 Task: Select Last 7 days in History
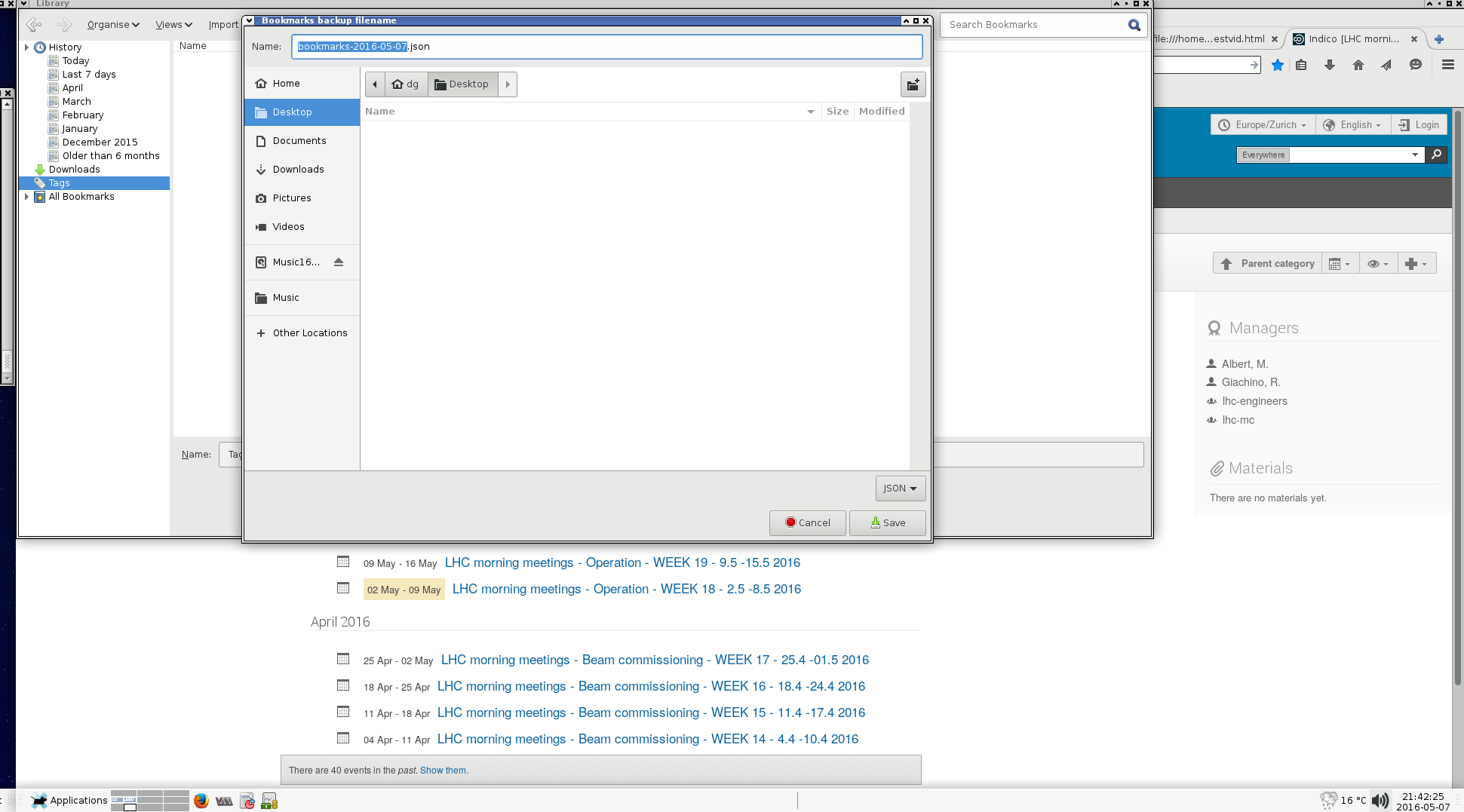tap(89, 75)
